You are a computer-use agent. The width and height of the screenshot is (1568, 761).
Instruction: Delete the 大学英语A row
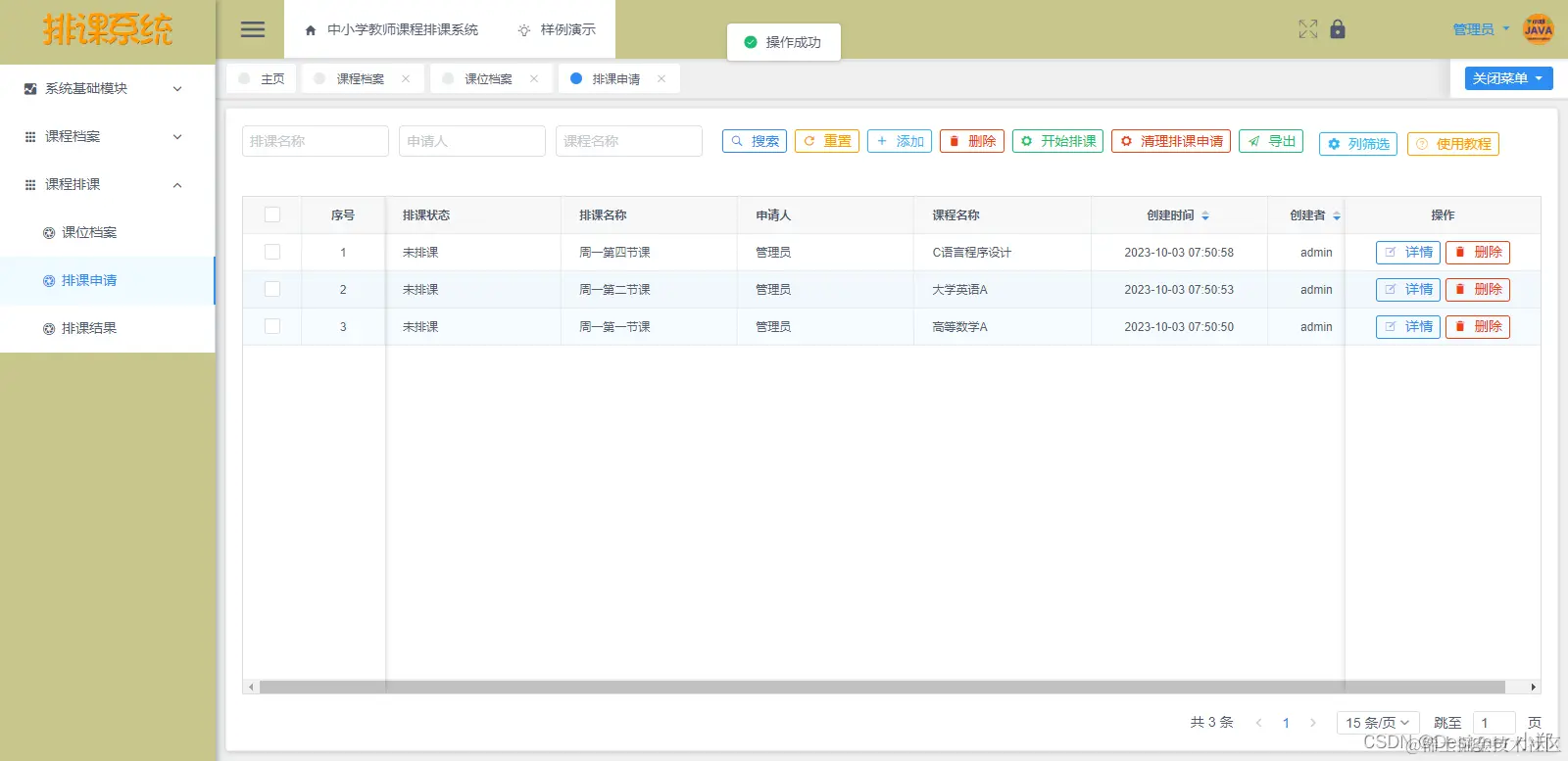pyautogui.click(x=1478, y=290)
